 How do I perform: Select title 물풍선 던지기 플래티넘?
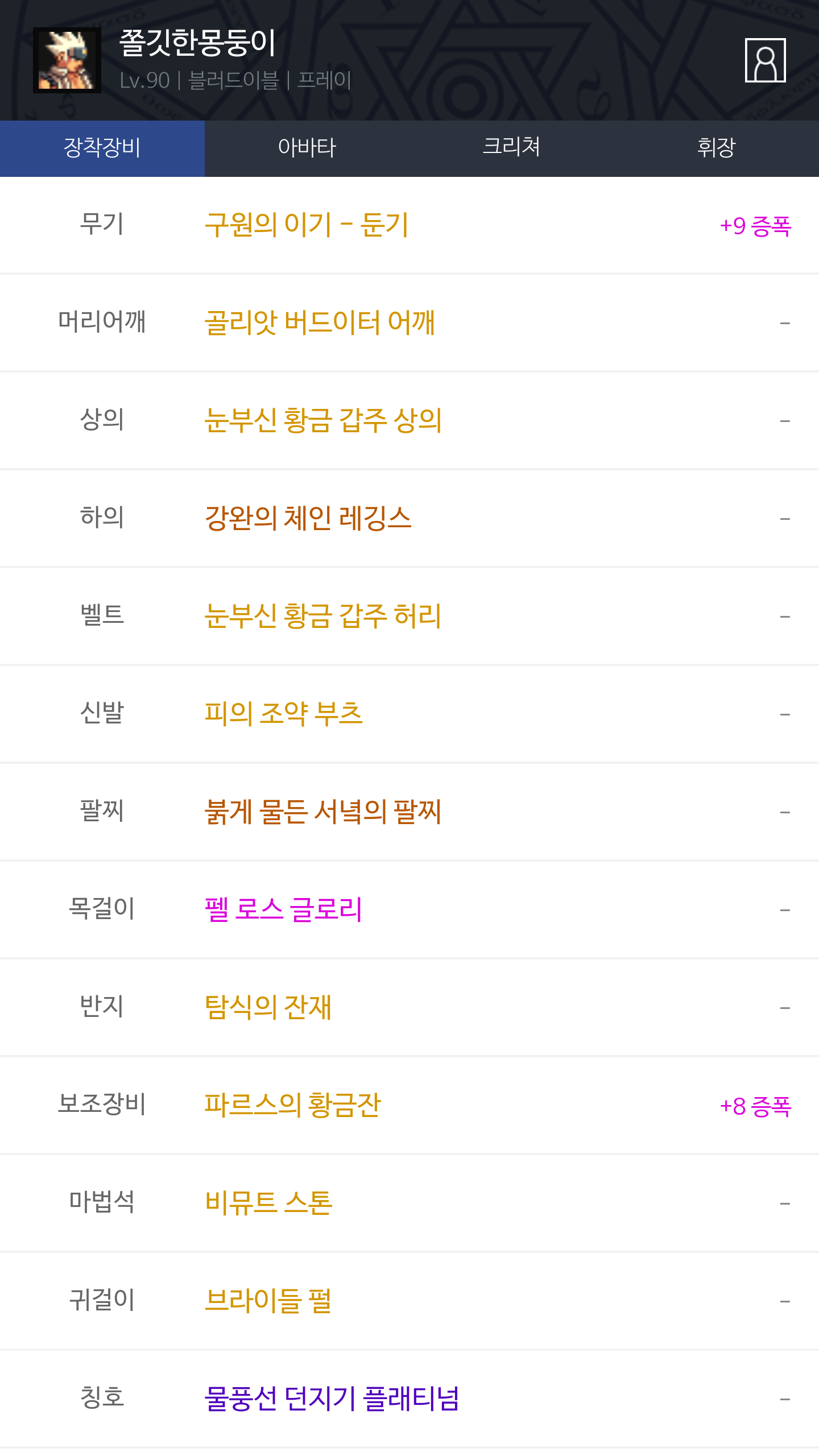point(332,1399)
